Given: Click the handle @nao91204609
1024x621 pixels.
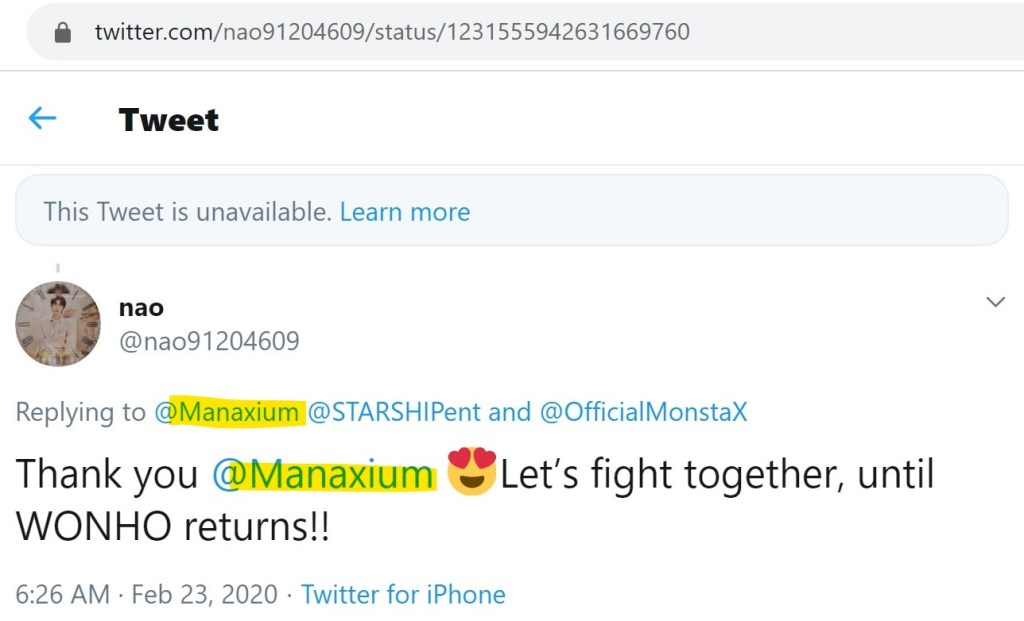Looking at the screenshot, I should coord(209,342).
